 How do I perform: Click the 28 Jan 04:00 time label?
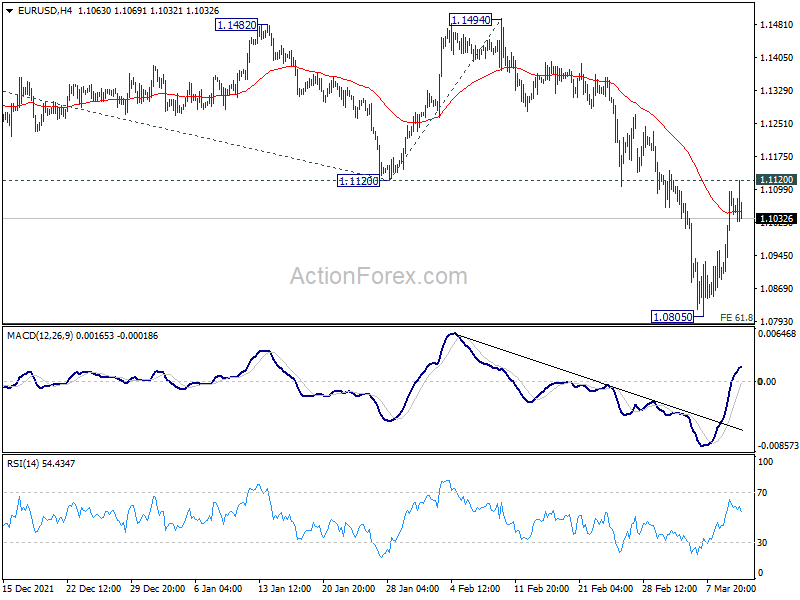(x=412, y=588)
